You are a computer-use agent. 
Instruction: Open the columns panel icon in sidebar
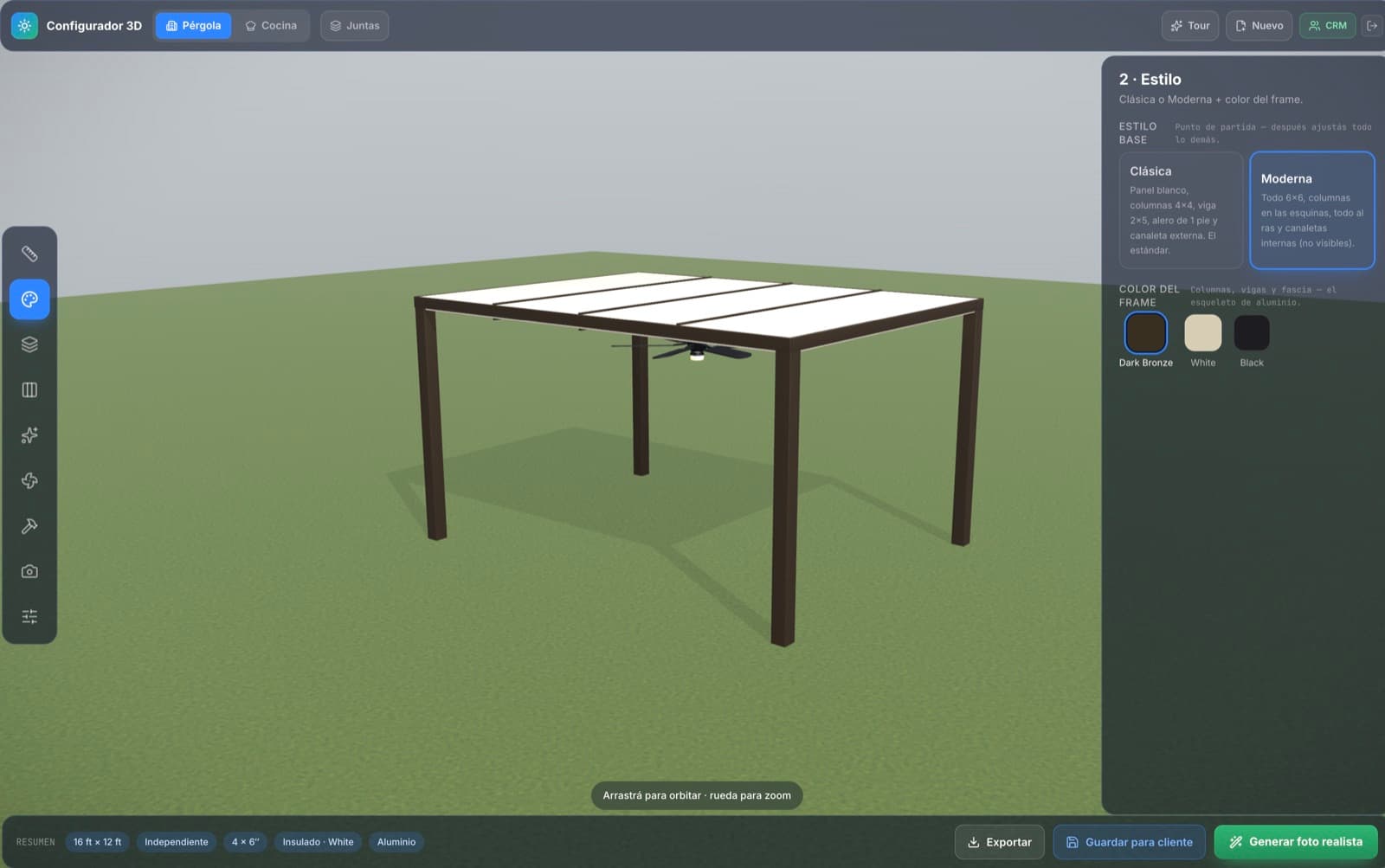pos(29,389)
